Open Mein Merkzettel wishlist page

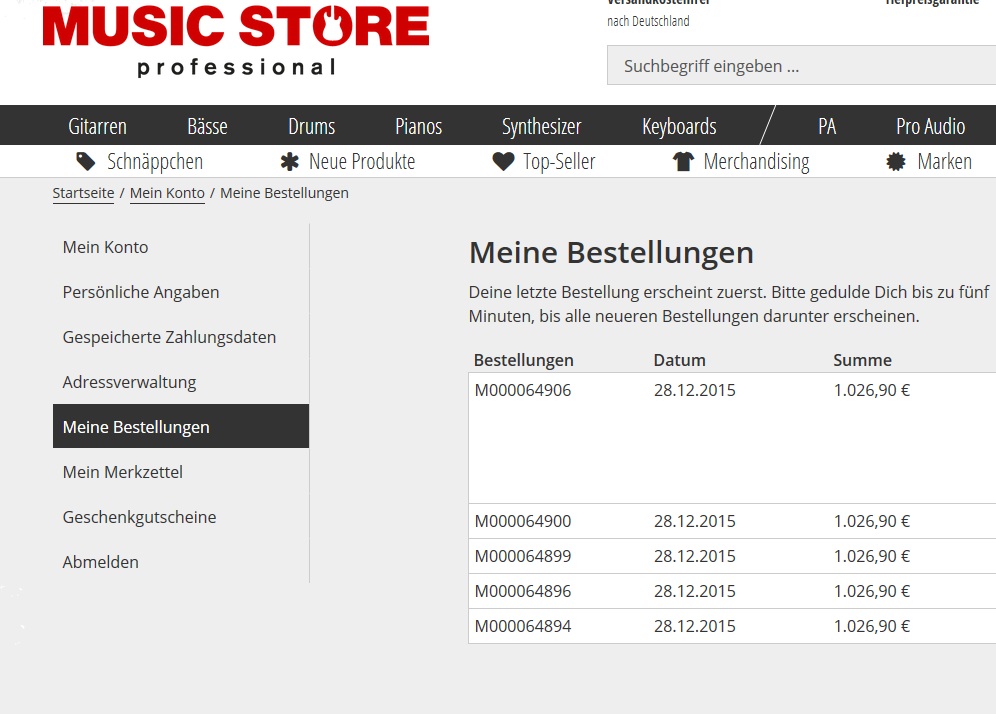pos(122,472)
